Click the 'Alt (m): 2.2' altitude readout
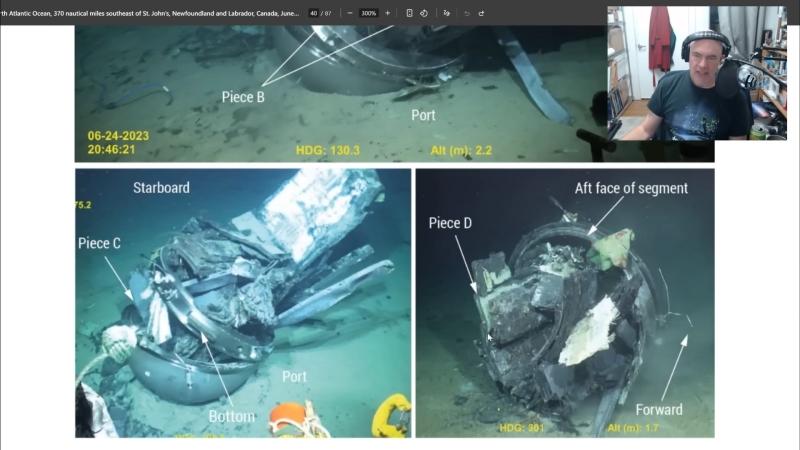This screenshot has width=800, height=450. pyautogui.click(x=461, y=151)
